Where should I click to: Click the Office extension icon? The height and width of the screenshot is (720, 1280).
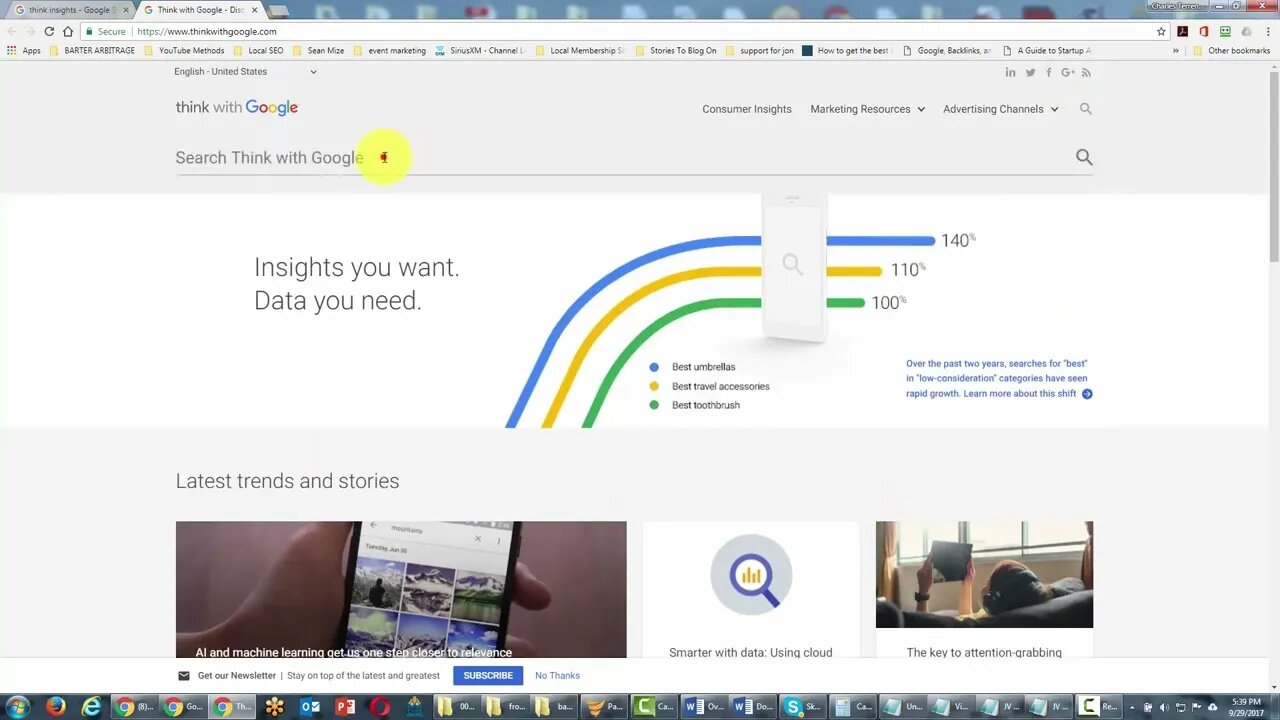coord(1204,31)
